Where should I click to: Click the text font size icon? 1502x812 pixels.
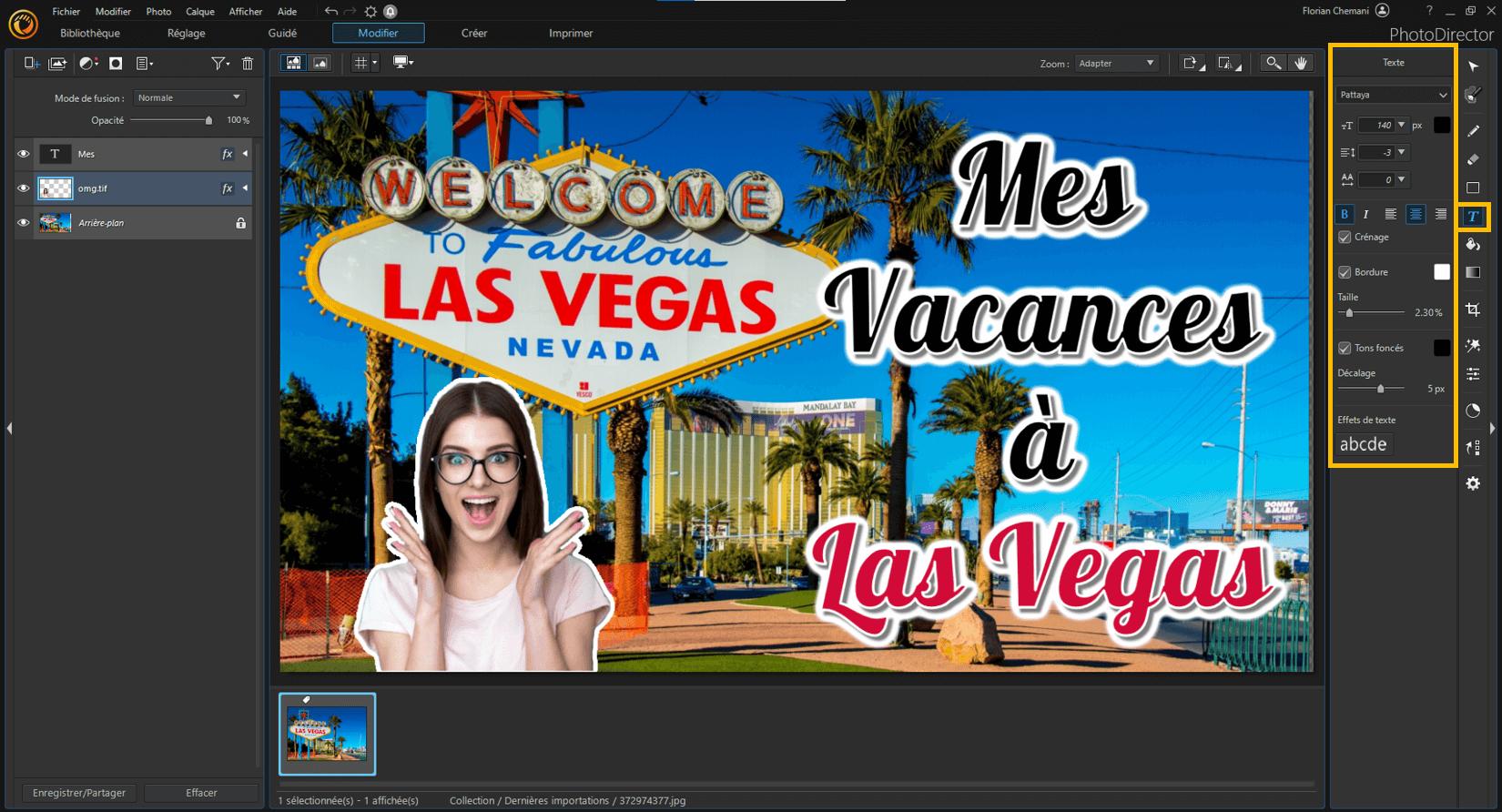(1347, 126)
